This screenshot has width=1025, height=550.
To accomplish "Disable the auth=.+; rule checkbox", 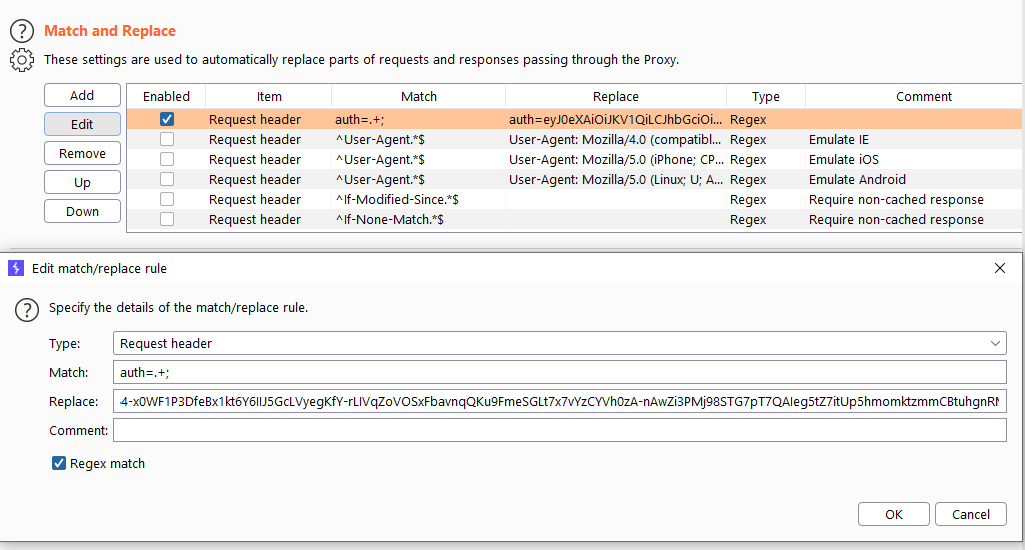I will [166, 119].
